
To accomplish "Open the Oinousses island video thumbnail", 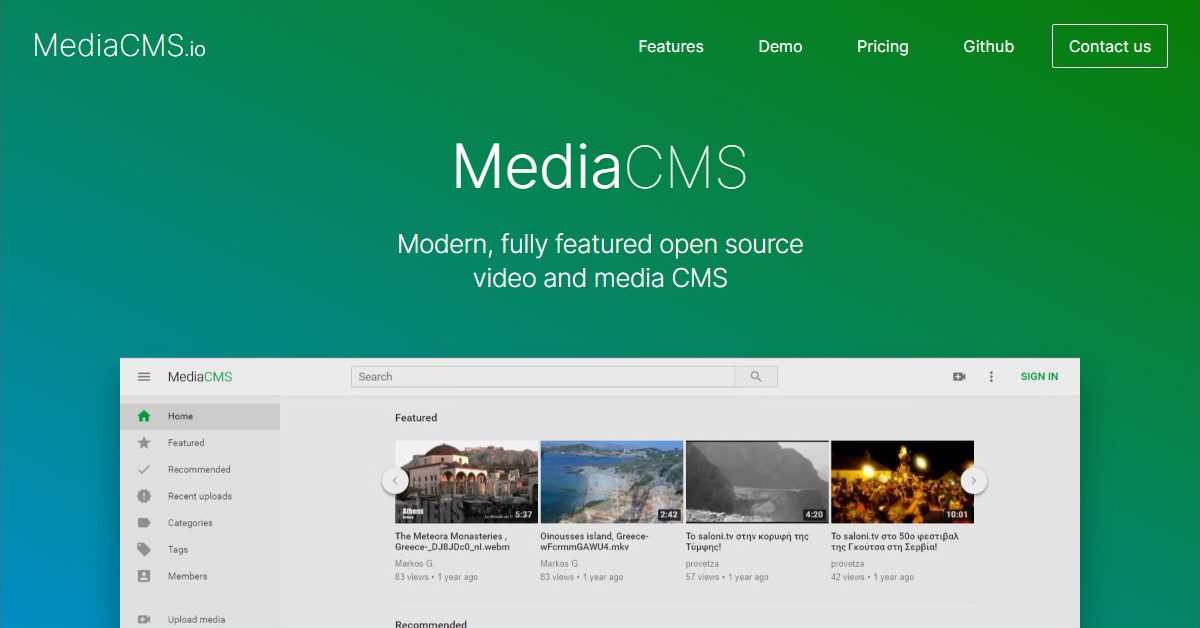I will coord(611,481).
